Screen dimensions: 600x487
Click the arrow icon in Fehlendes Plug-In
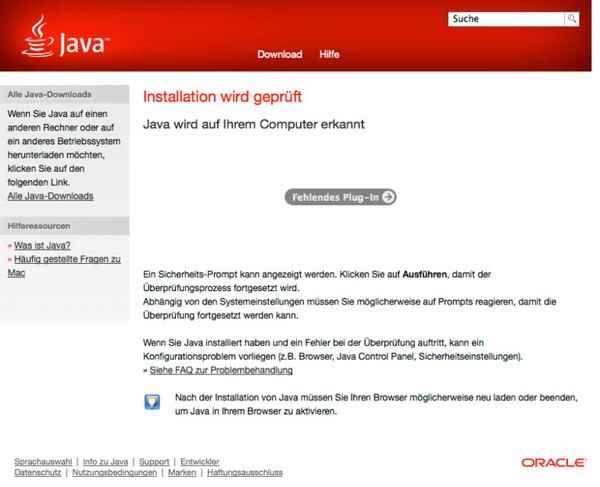coord(388,197)
